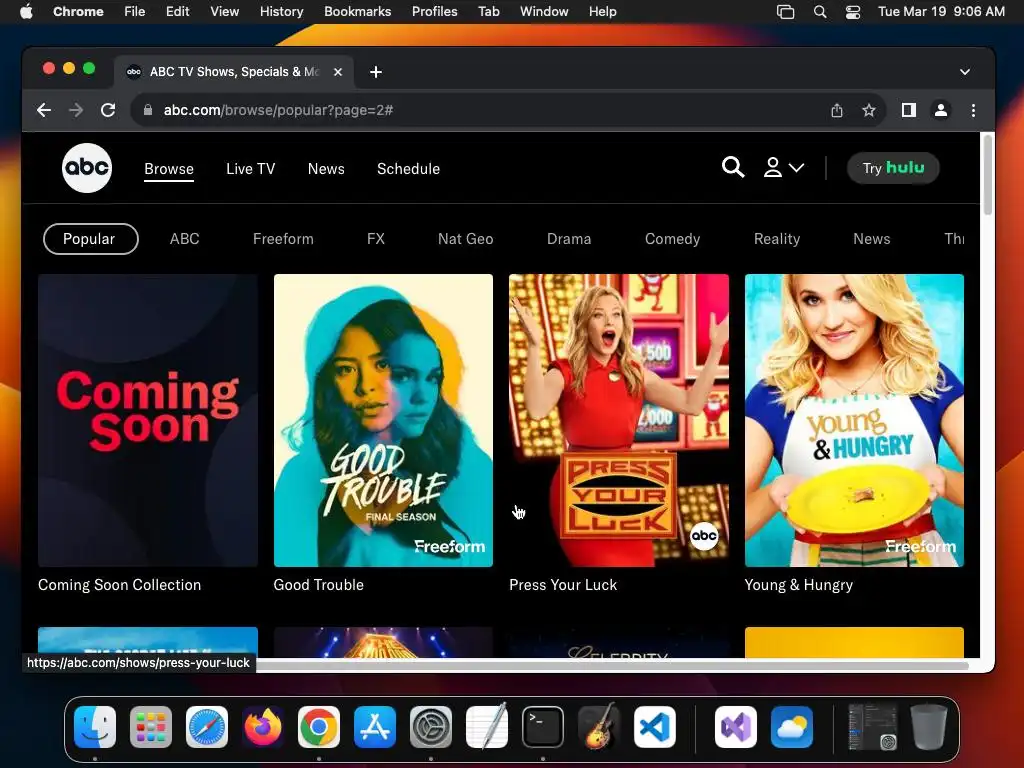Go to Live TV
The width and height of the screenshot is (1024, 768).
point(251,168)
